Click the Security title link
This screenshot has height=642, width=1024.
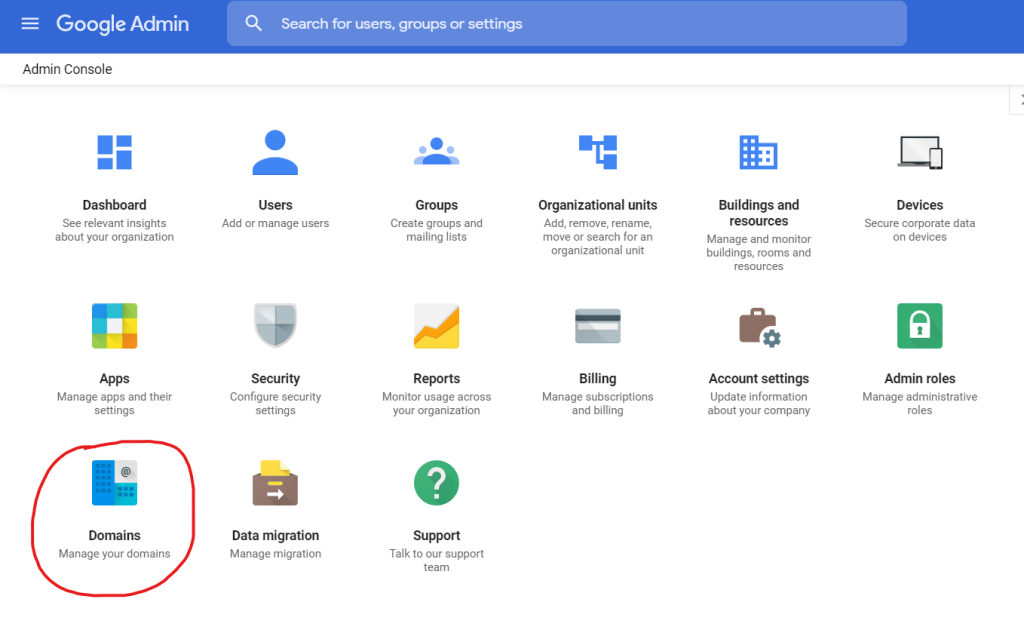coord(275,379)
